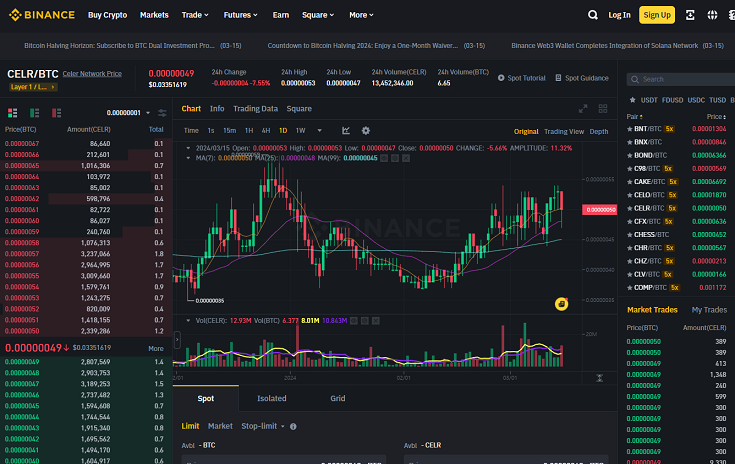
Task: Show both bids and asks order book view
Action: [x=13, y=113]
